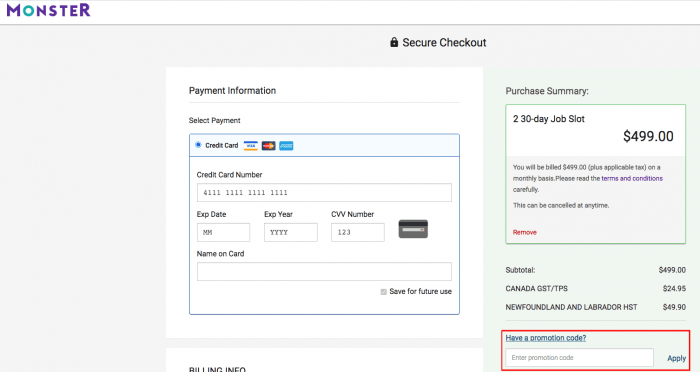Screen dimensions: 700x372
Task: Click the Subtotal $499.00 amount
Action: tap(672, 270)
